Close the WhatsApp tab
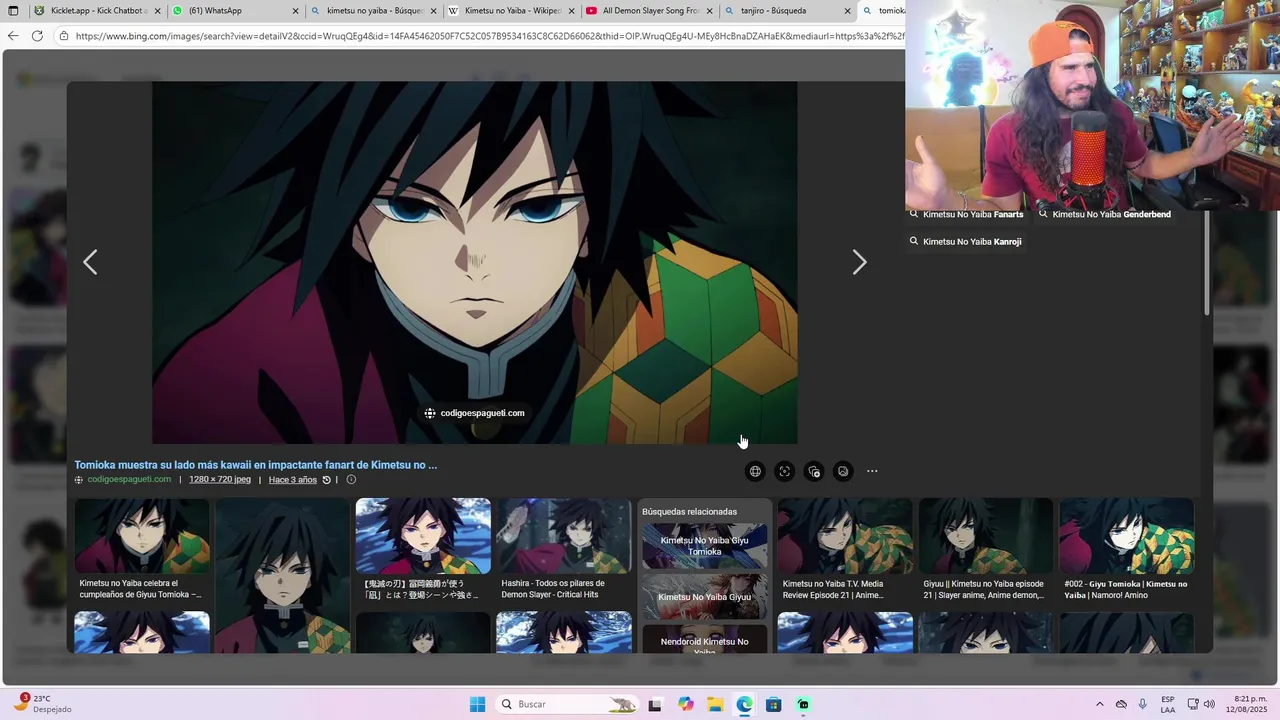 [295, 11]
